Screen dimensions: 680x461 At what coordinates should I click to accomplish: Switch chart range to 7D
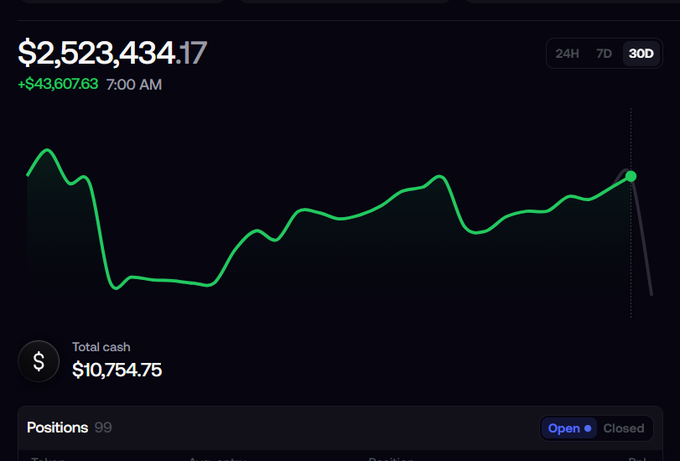[x=604, y=53]
